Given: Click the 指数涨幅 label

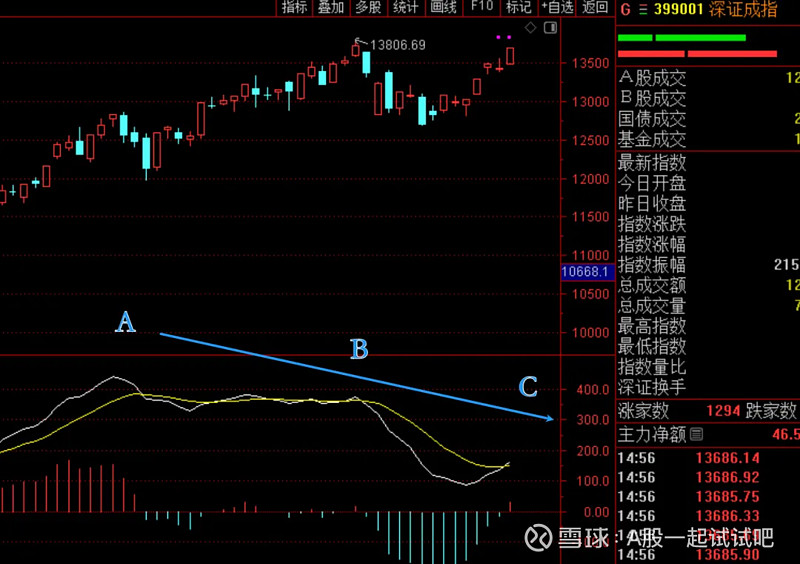Looking at the screenshot, I should (652, 244).
